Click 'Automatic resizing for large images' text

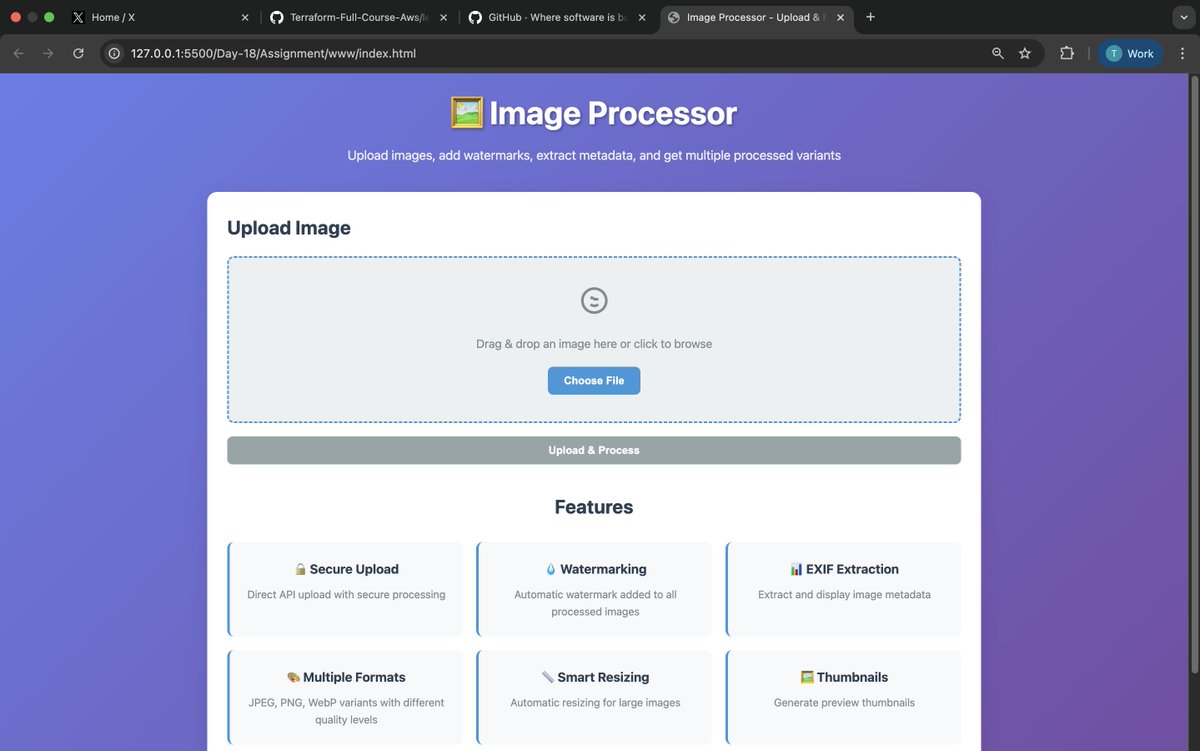coord(595,703)
